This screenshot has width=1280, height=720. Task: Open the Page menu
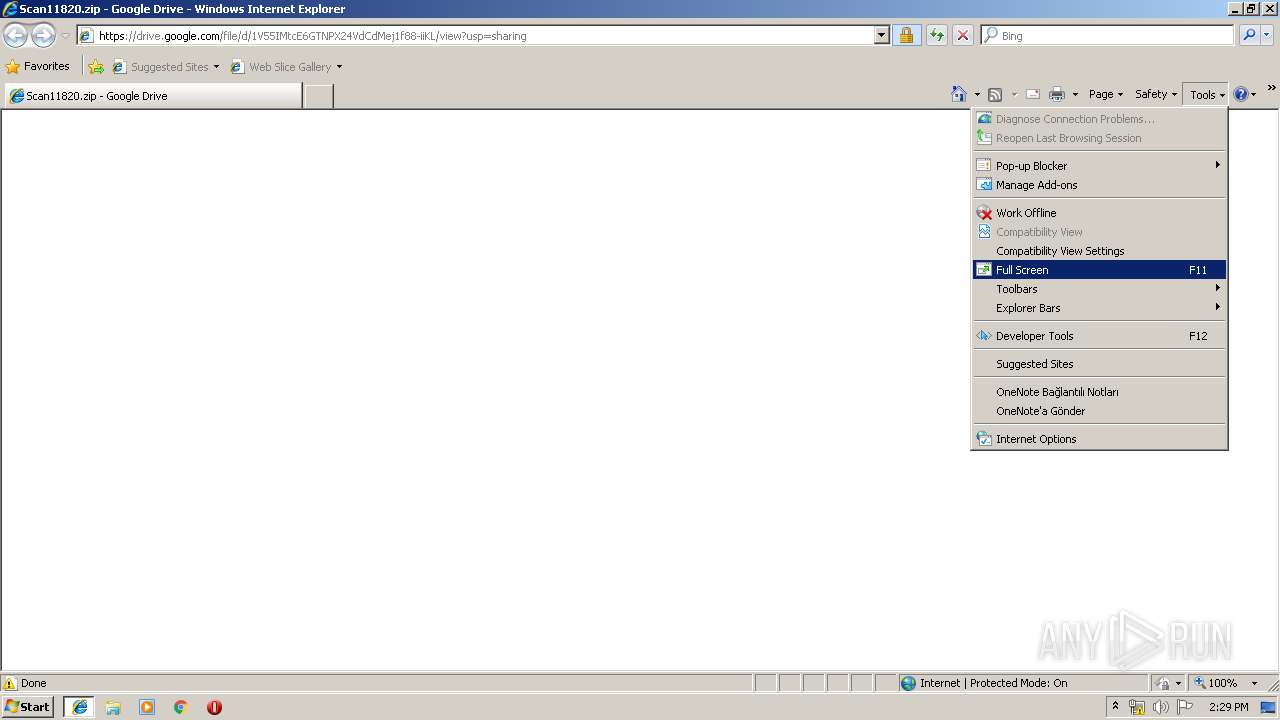pos(1105,94)
